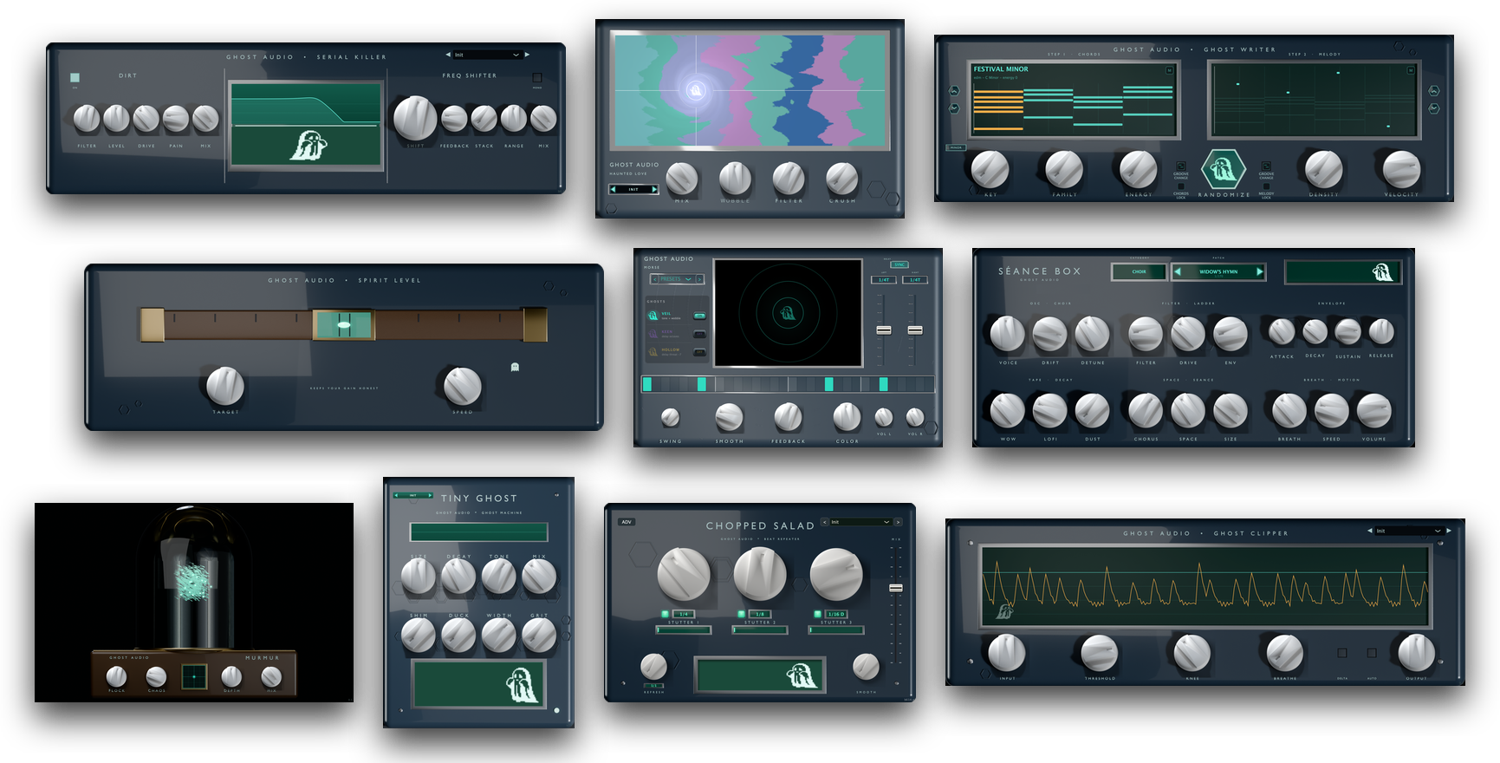Click the melody Groove Change icon in Ghost Writer
Image resolution: width=1500 pixels, height=763 pixels.
point(1266,166)
